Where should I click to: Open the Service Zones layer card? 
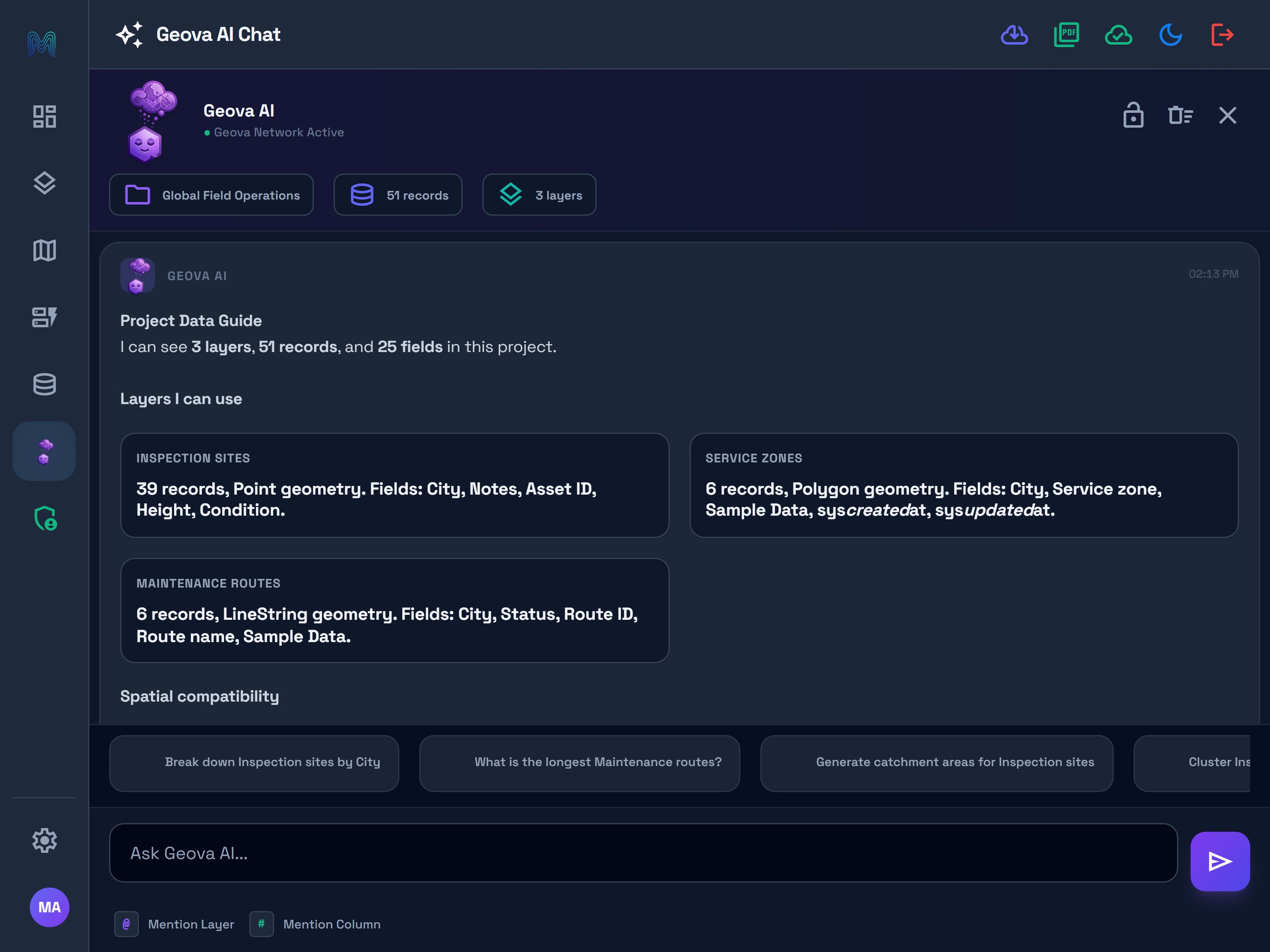964,486
